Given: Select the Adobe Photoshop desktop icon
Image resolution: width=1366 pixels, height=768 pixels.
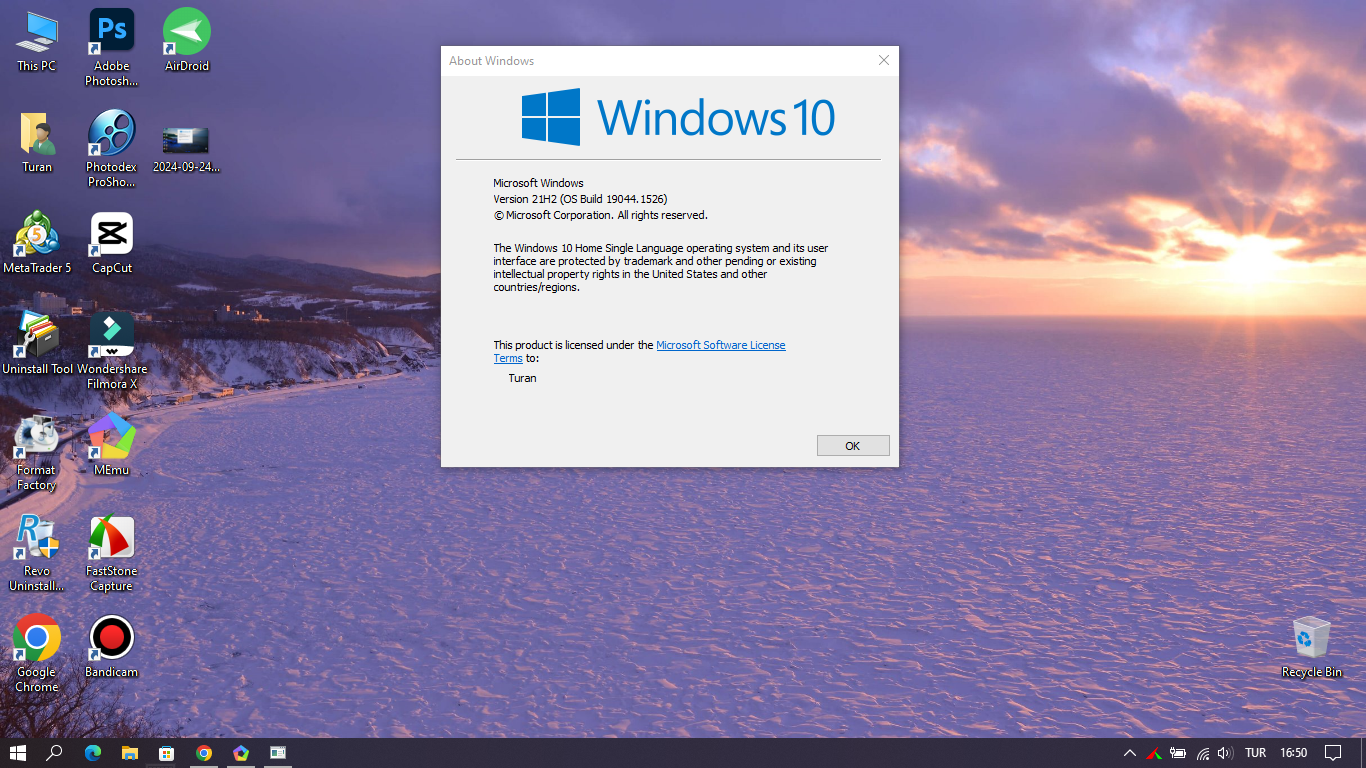Looking at the screenshot, I should [111, 47].
